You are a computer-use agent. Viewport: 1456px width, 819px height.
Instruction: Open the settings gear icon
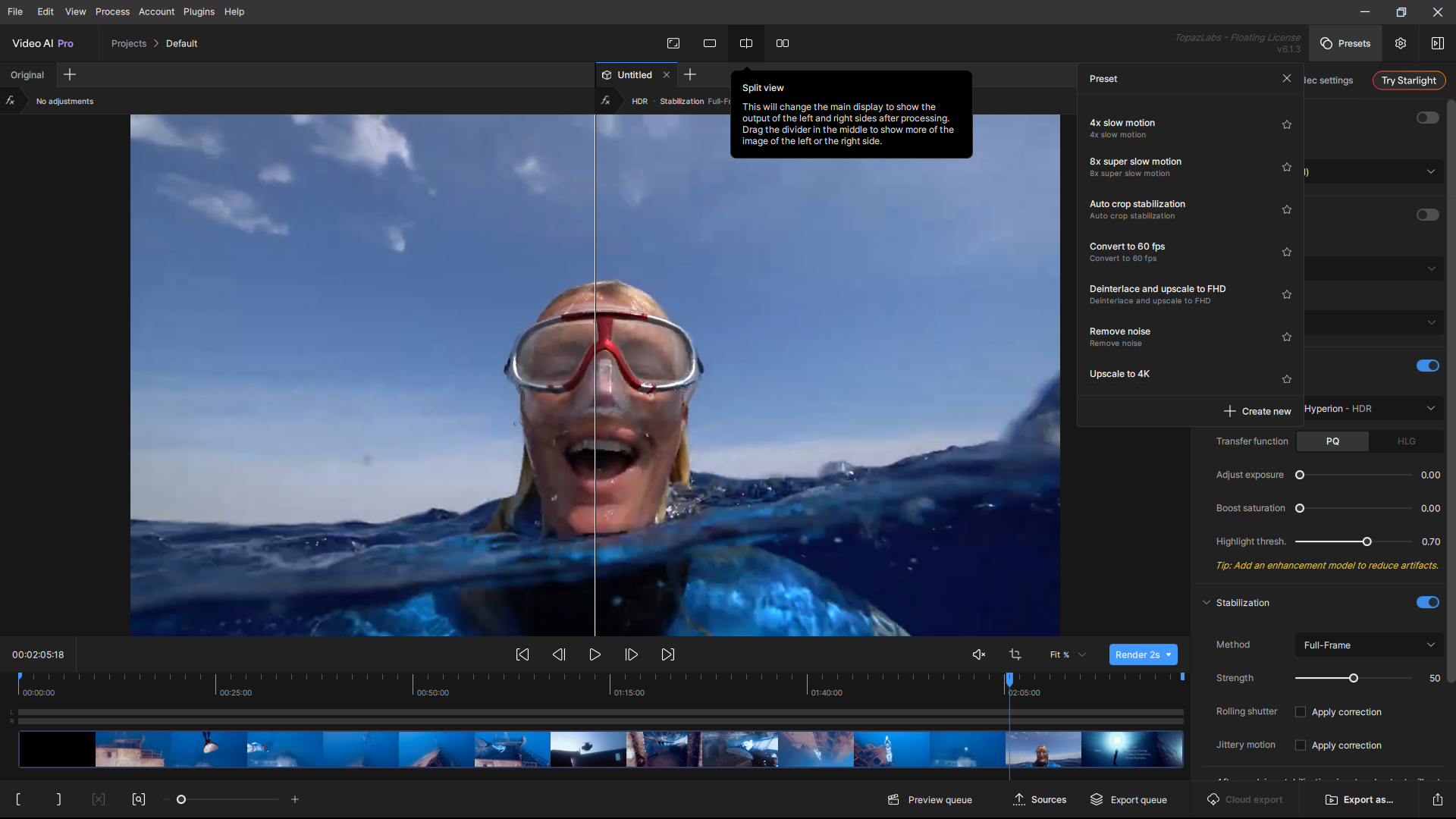1401,43
